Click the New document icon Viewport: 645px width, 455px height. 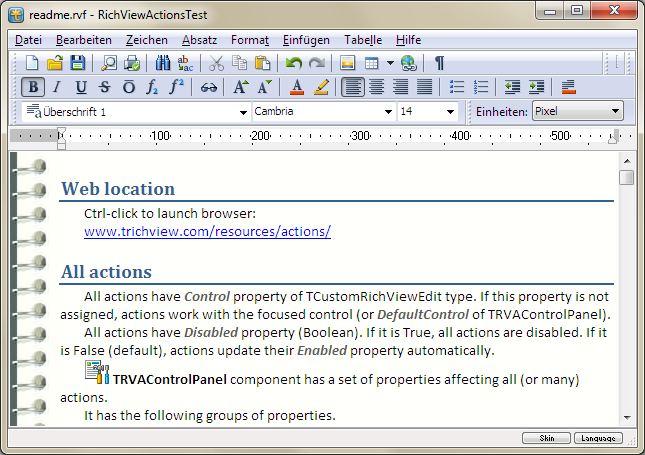(x=32, y=63)
